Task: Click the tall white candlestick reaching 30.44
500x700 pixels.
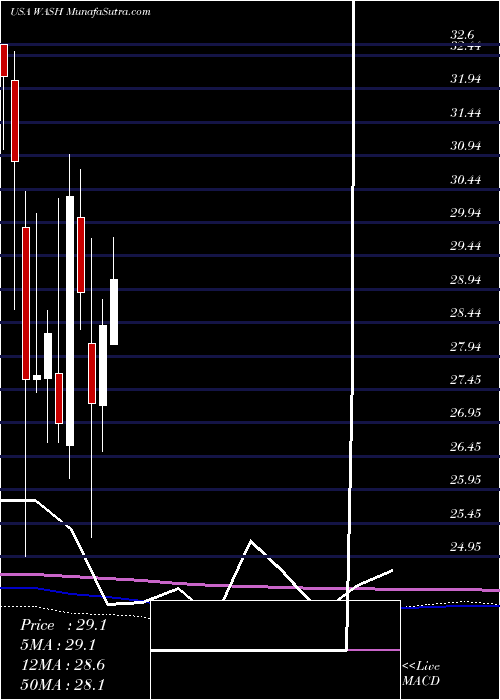Action: coord(70,321)
